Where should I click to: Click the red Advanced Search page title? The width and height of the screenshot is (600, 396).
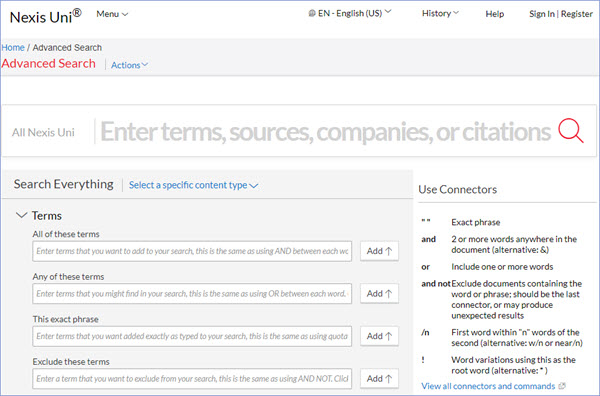click(x=49, y=64)
